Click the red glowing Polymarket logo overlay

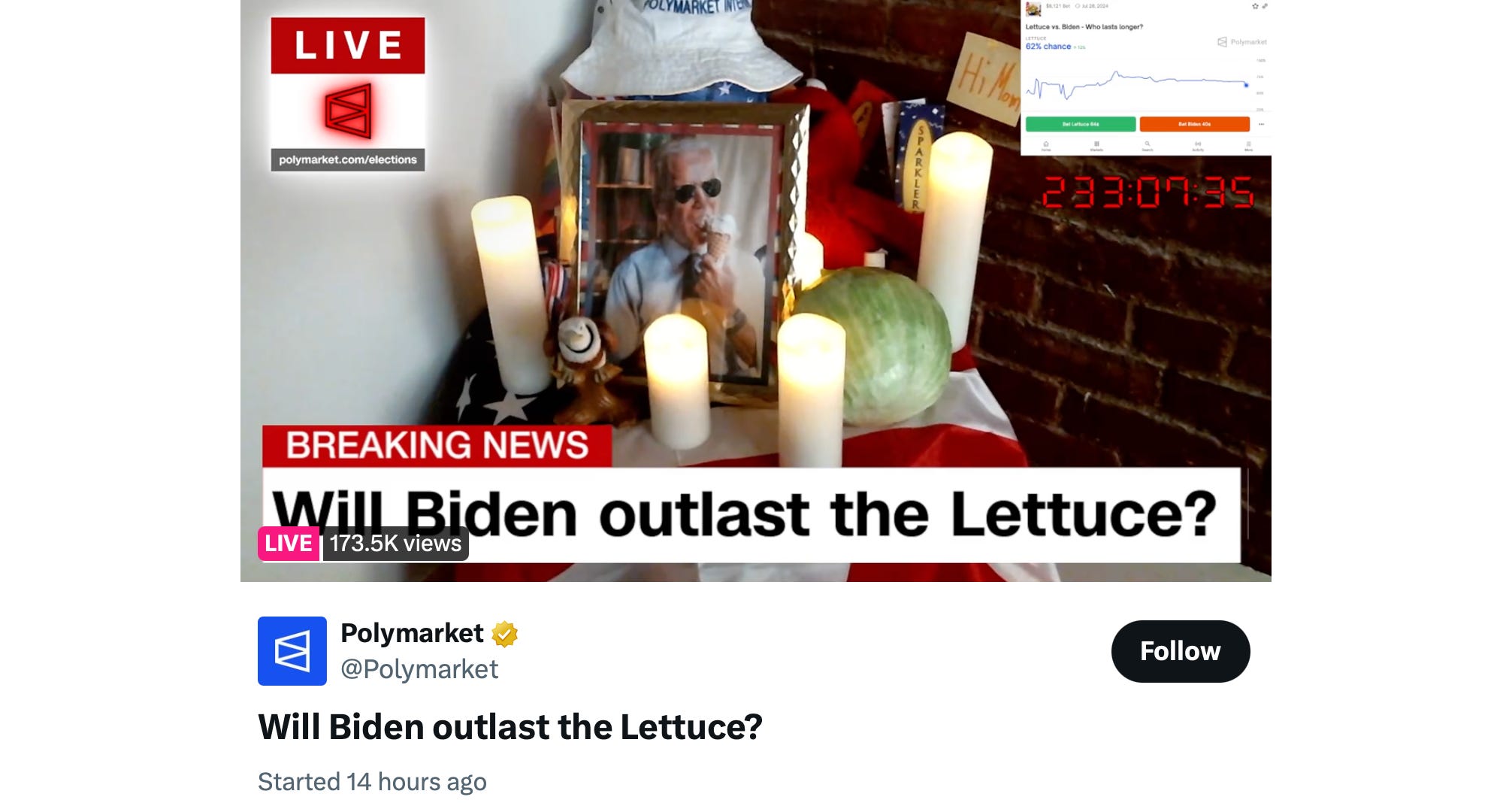[x=348, y=111]
